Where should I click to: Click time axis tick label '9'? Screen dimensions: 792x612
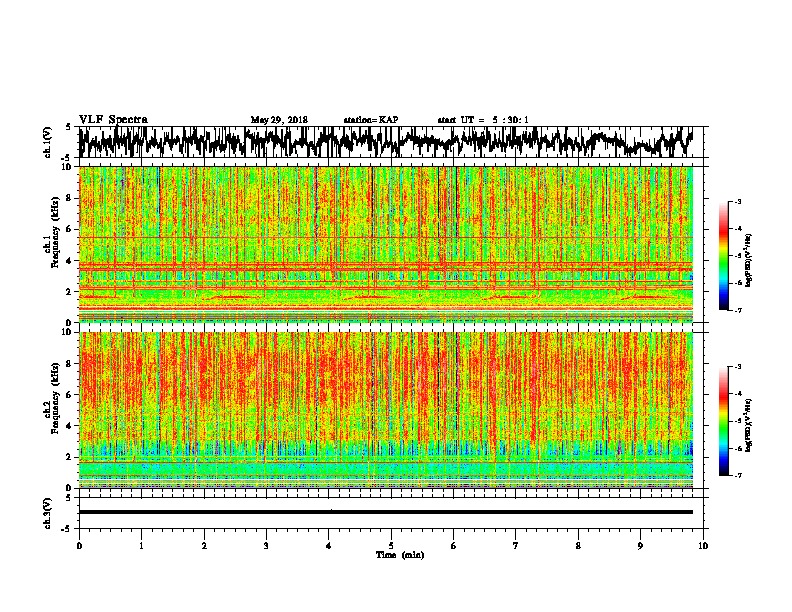640,546
